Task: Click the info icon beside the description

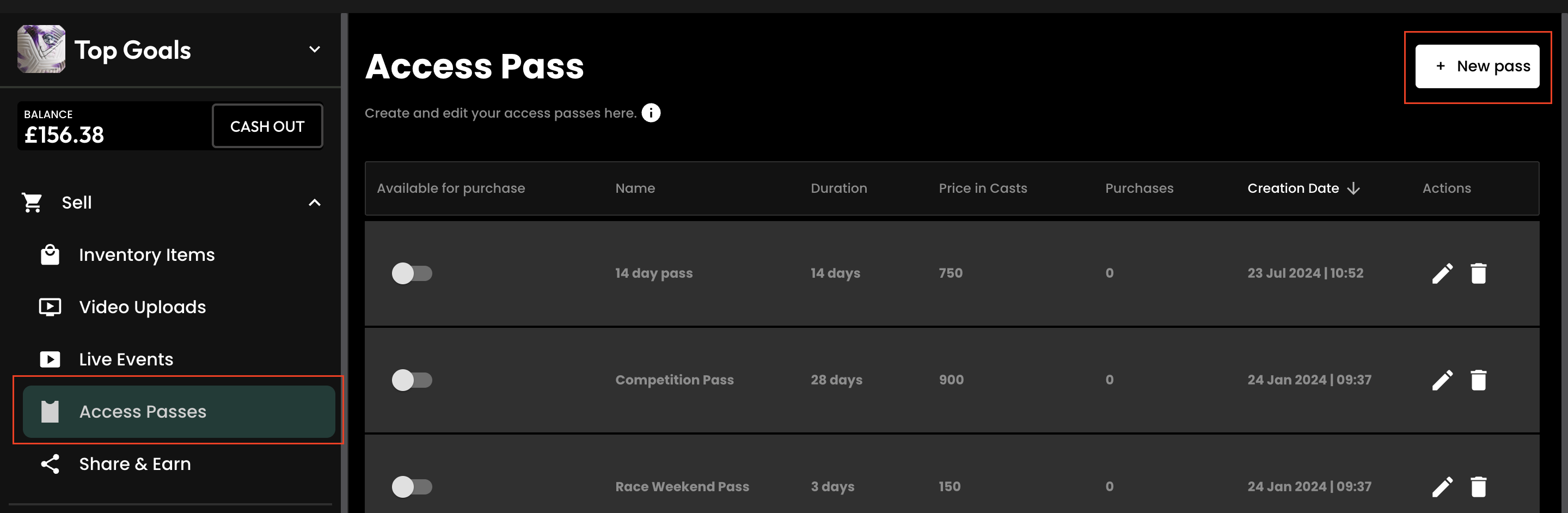Action: pos(651,113)
